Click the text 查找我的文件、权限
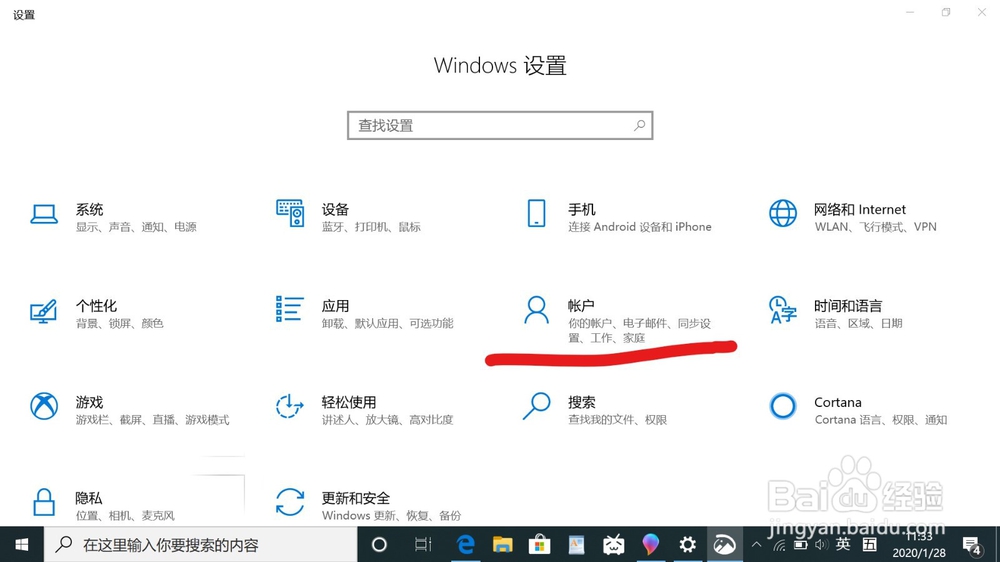1000x562 pixels. (617, 420)
